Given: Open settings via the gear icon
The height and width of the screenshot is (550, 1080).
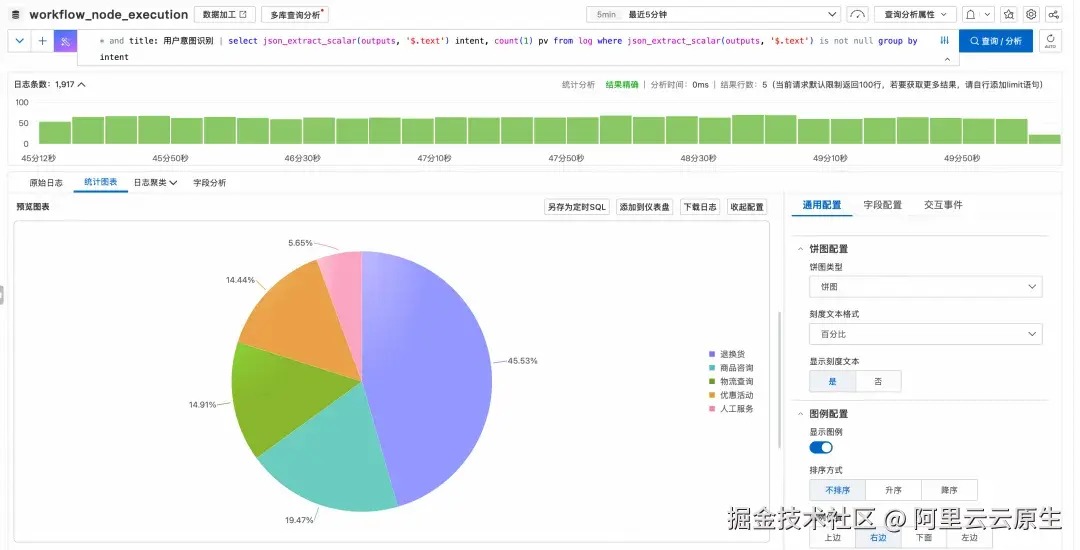Looking at the screenshot, I should coord(1031,14).
